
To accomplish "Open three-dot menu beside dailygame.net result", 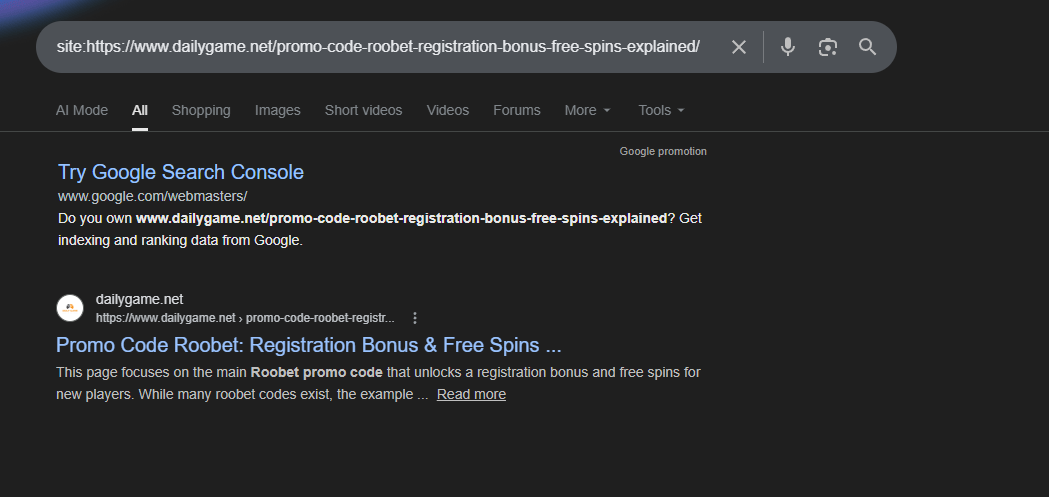I will coord(415,318).
